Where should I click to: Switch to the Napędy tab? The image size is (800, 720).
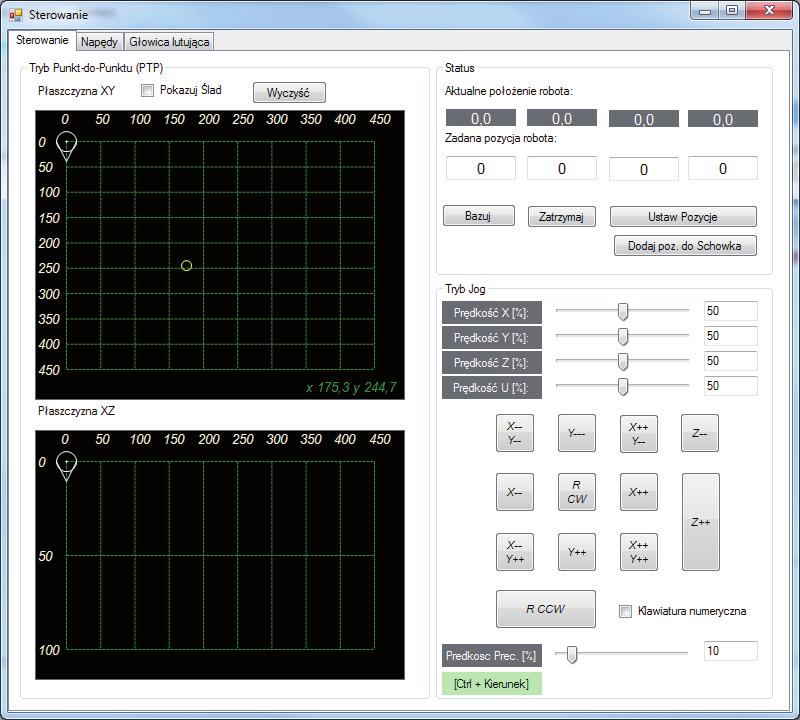click(99, 41)
